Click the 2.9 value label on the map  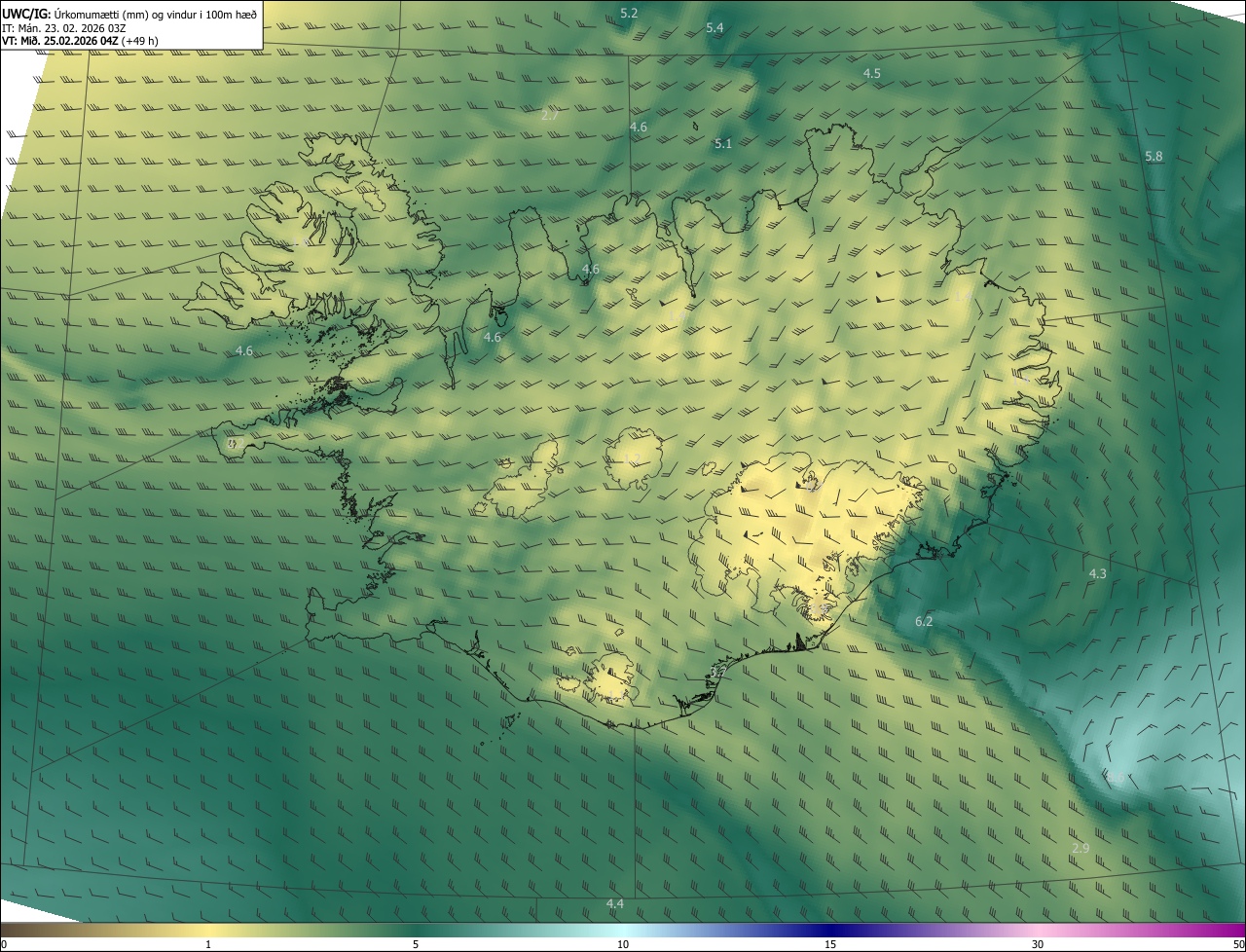coord(1081,848)
